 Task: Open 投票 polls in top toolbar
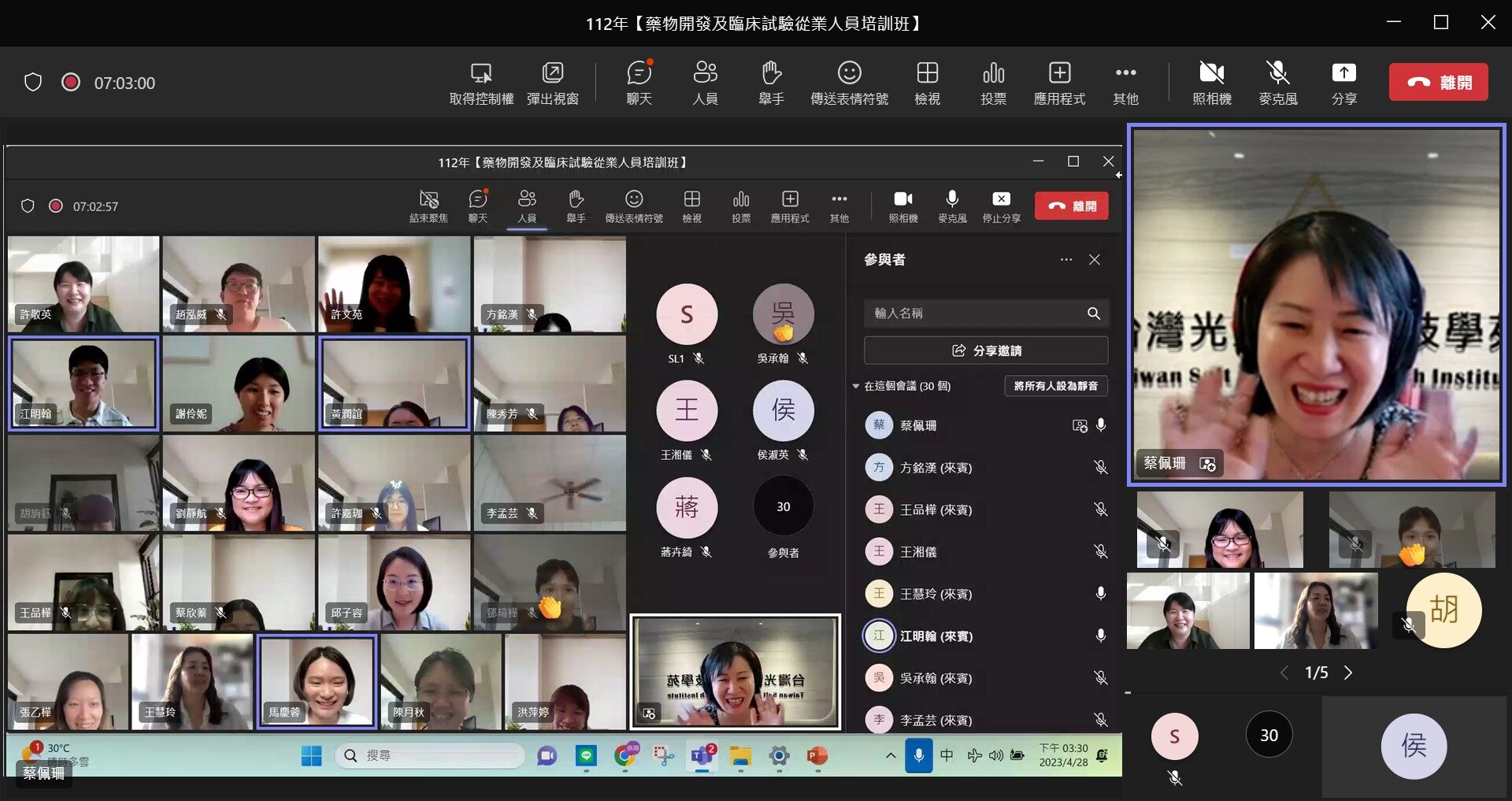993,82
